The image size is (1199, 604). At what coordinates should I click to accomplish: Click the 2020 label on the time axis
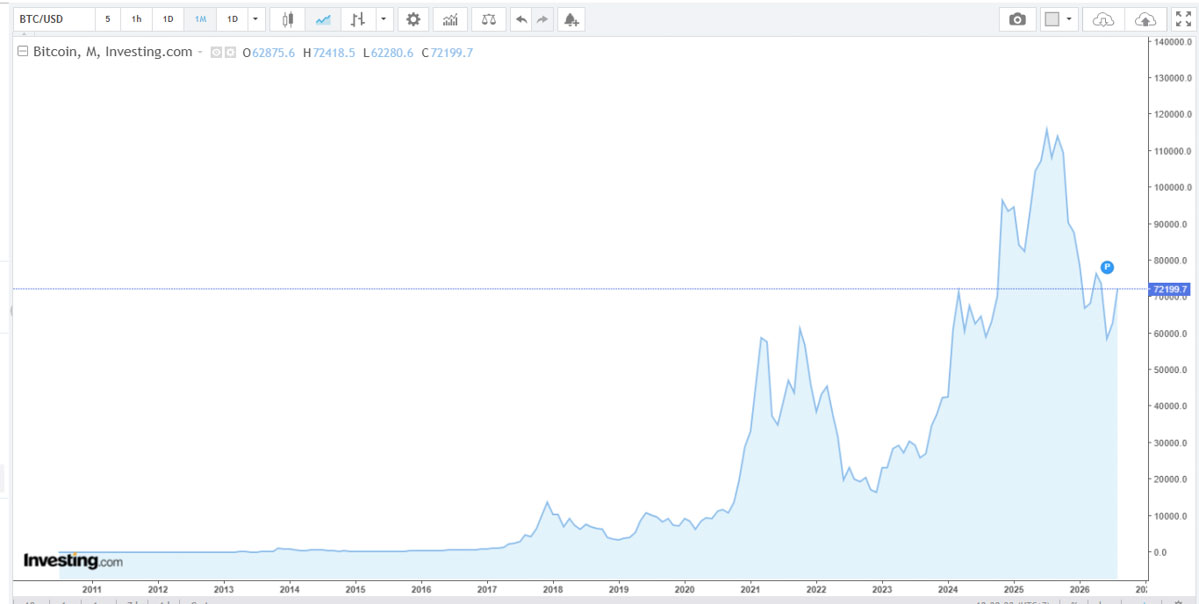coord(684,589)
